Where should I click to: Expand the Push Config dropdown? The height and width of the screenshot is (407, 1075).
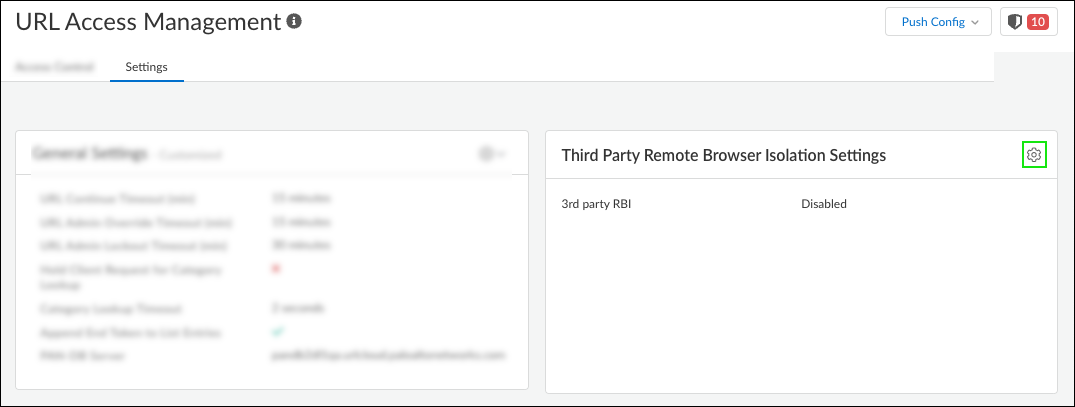(x=937, y=22)
